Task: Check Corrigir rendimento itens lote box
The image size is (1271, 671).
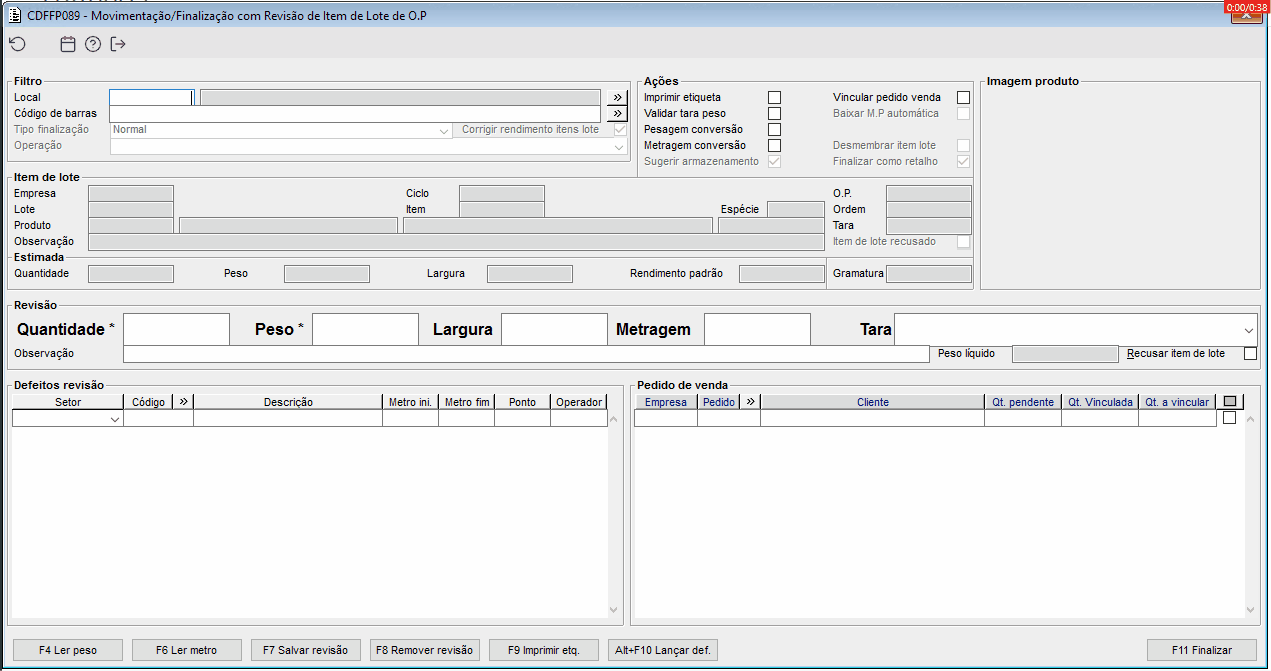Action: pos(620,129)
